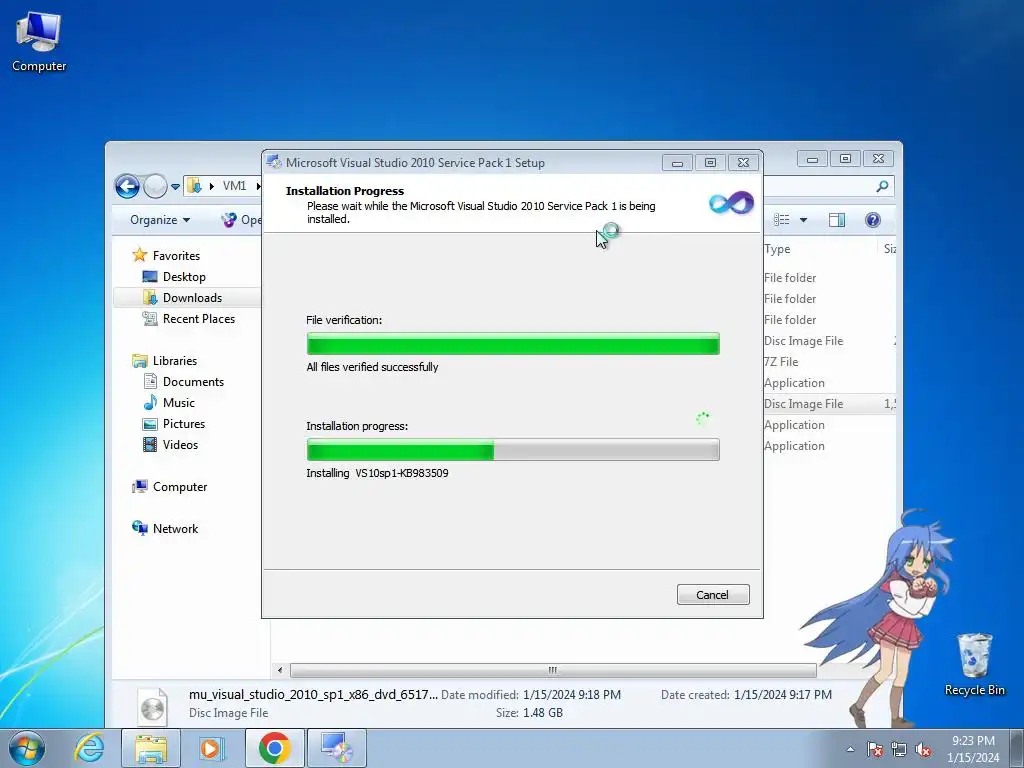Click the Visual Studio infinity logo
This screenshot has height=768, width=1024.
click(731, 203)
